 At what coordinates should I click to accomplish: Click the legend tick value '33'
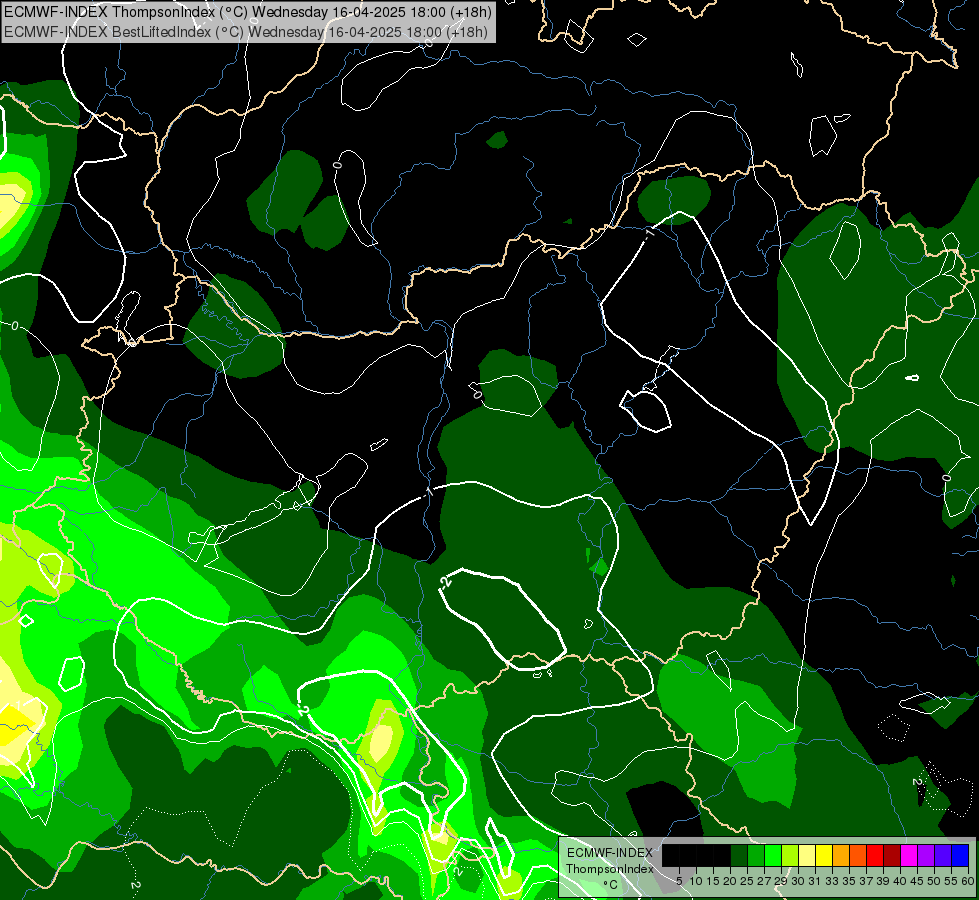832,881
